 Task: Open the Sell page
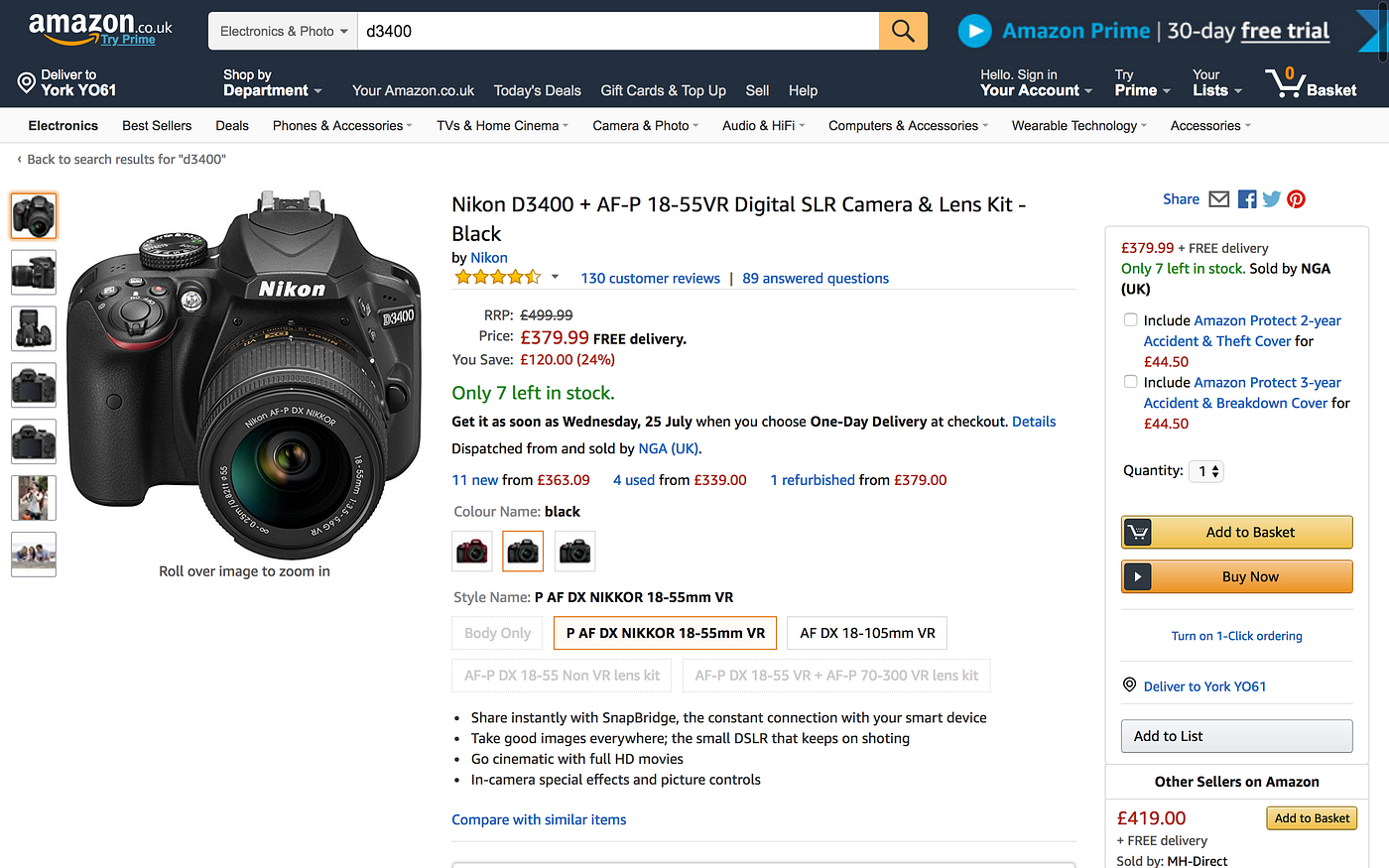tap(757, 90)
